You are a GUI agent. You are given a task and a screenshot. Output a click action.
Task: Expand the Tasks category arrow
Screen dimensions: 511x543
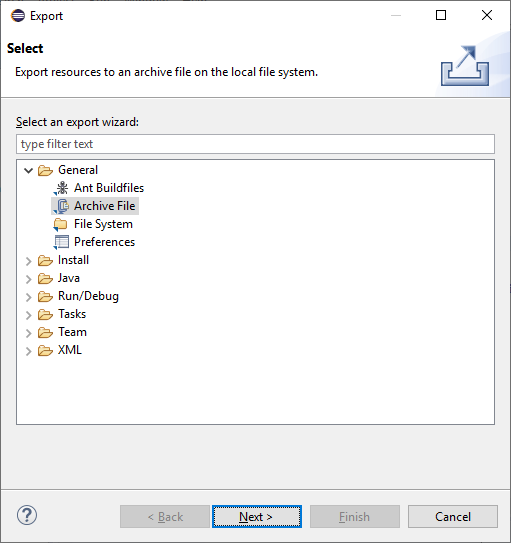point(28,314)
